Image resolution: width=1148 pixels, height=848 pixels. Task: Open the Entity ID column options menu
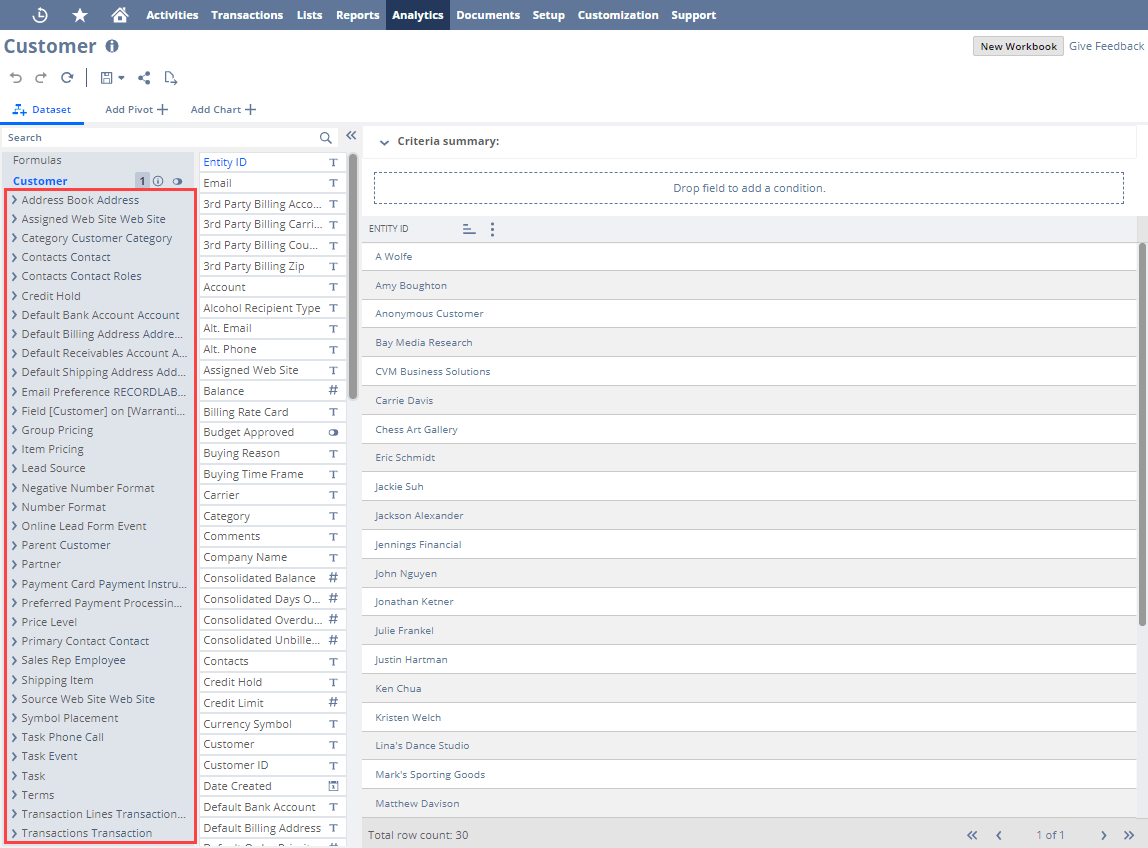pyautogui.click(x=492, y=229)
